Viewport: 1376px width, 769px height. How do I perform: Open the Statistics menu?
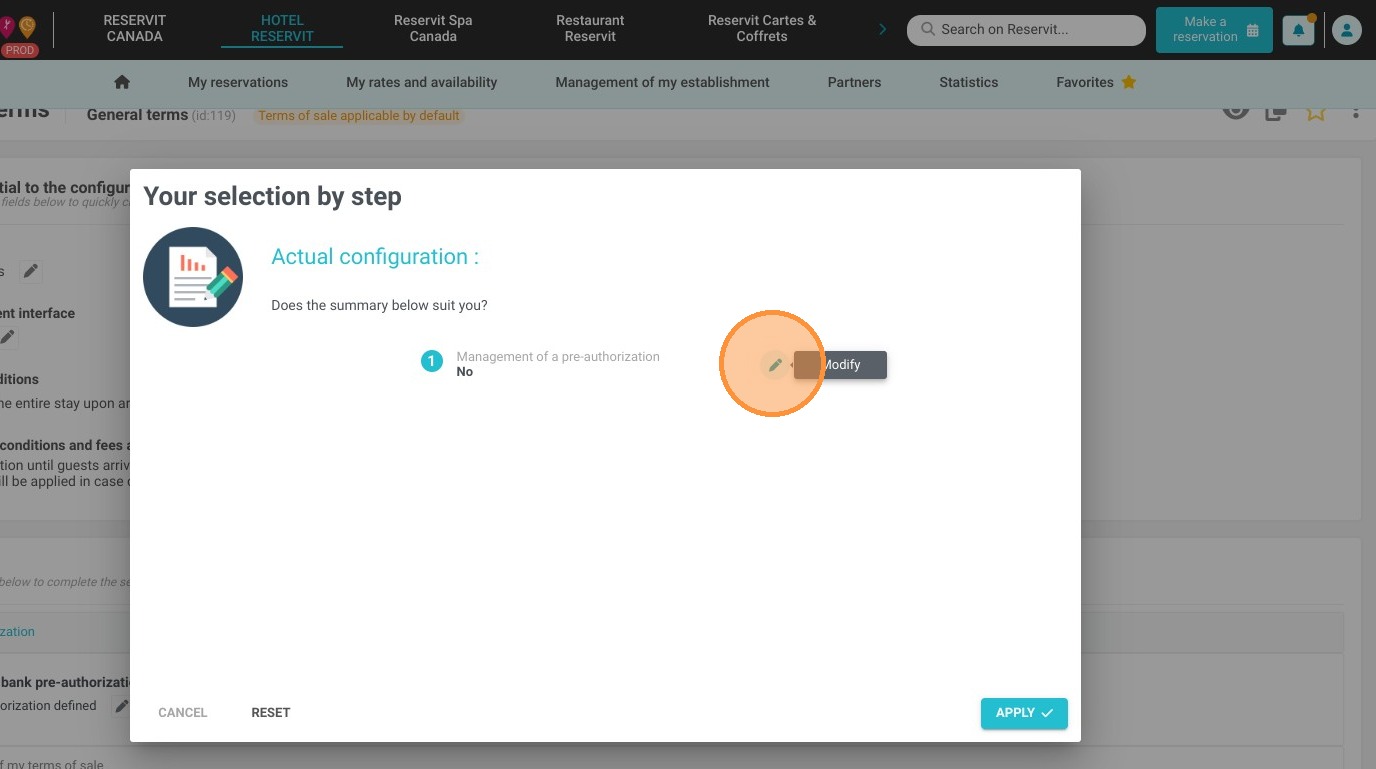[968, 82]
